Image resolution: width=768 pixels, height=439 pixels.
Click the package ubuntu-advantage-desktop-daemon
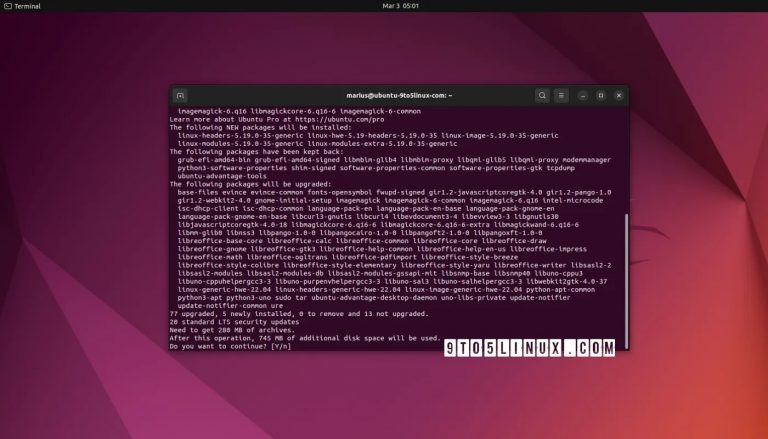374,298
